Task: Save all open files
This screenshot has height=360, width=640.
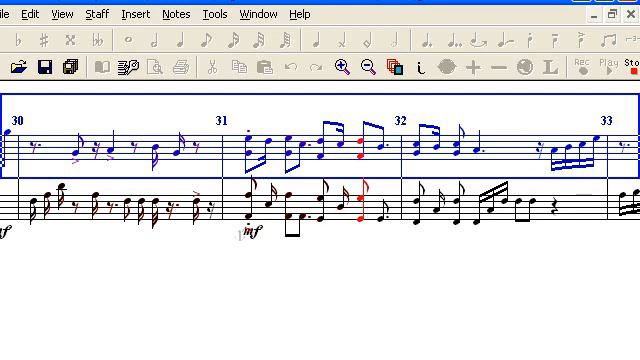Action: (x=71, y=67)
